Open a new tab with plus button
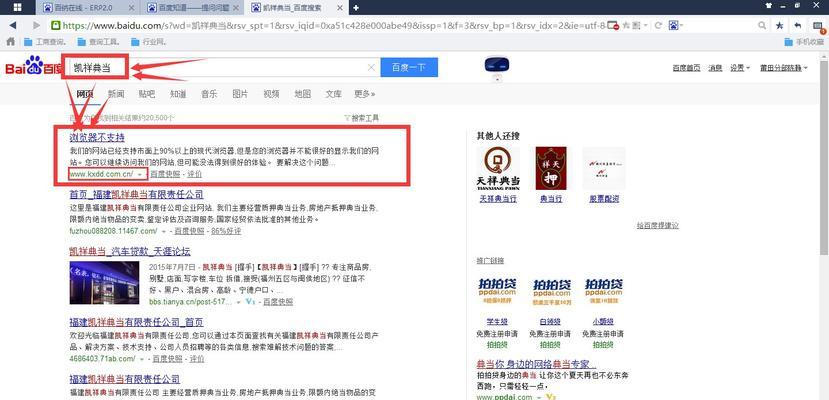The image size is (829, 400). point(356,7)
